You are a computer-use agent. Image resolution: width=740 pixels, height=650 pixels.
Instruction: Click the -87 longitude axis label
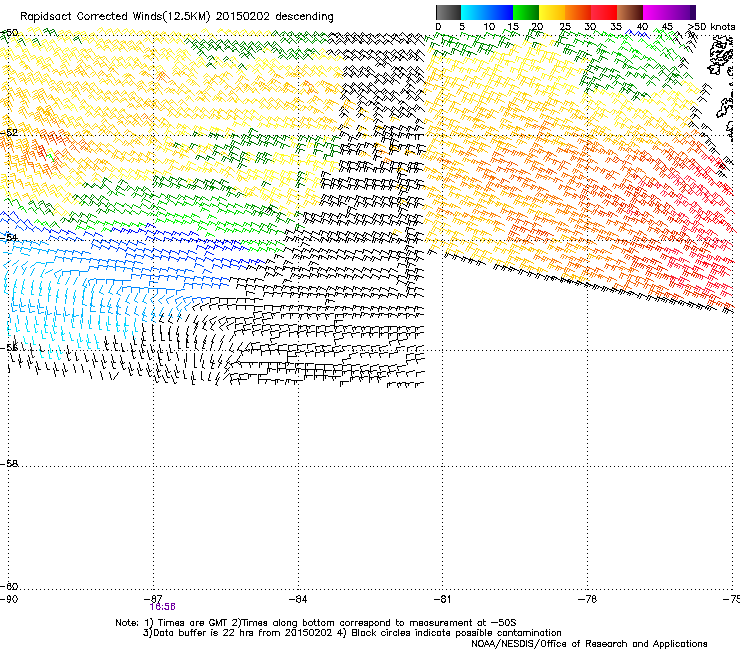pyautogui.click(x=154, y=599)
